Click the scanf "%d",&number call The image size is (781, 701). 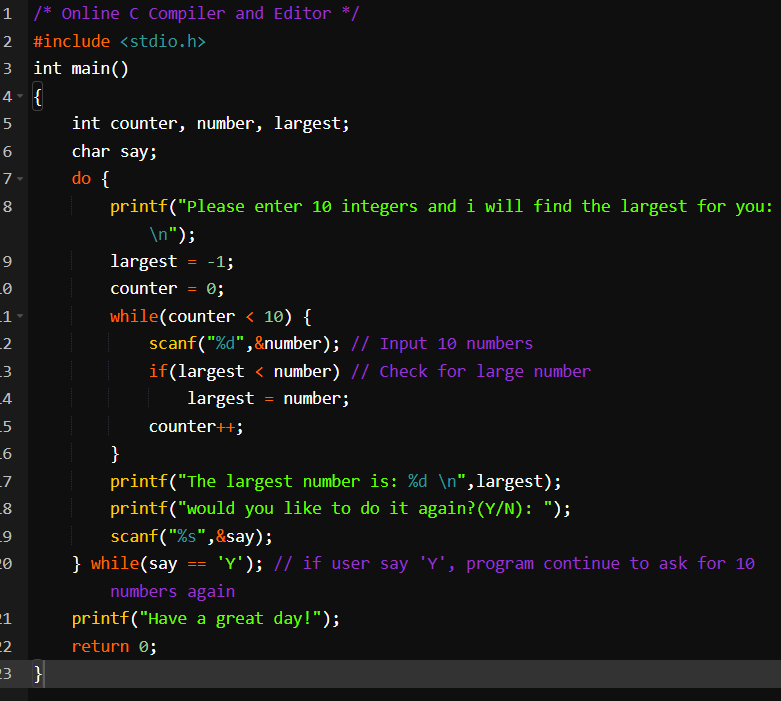[244, 344]
